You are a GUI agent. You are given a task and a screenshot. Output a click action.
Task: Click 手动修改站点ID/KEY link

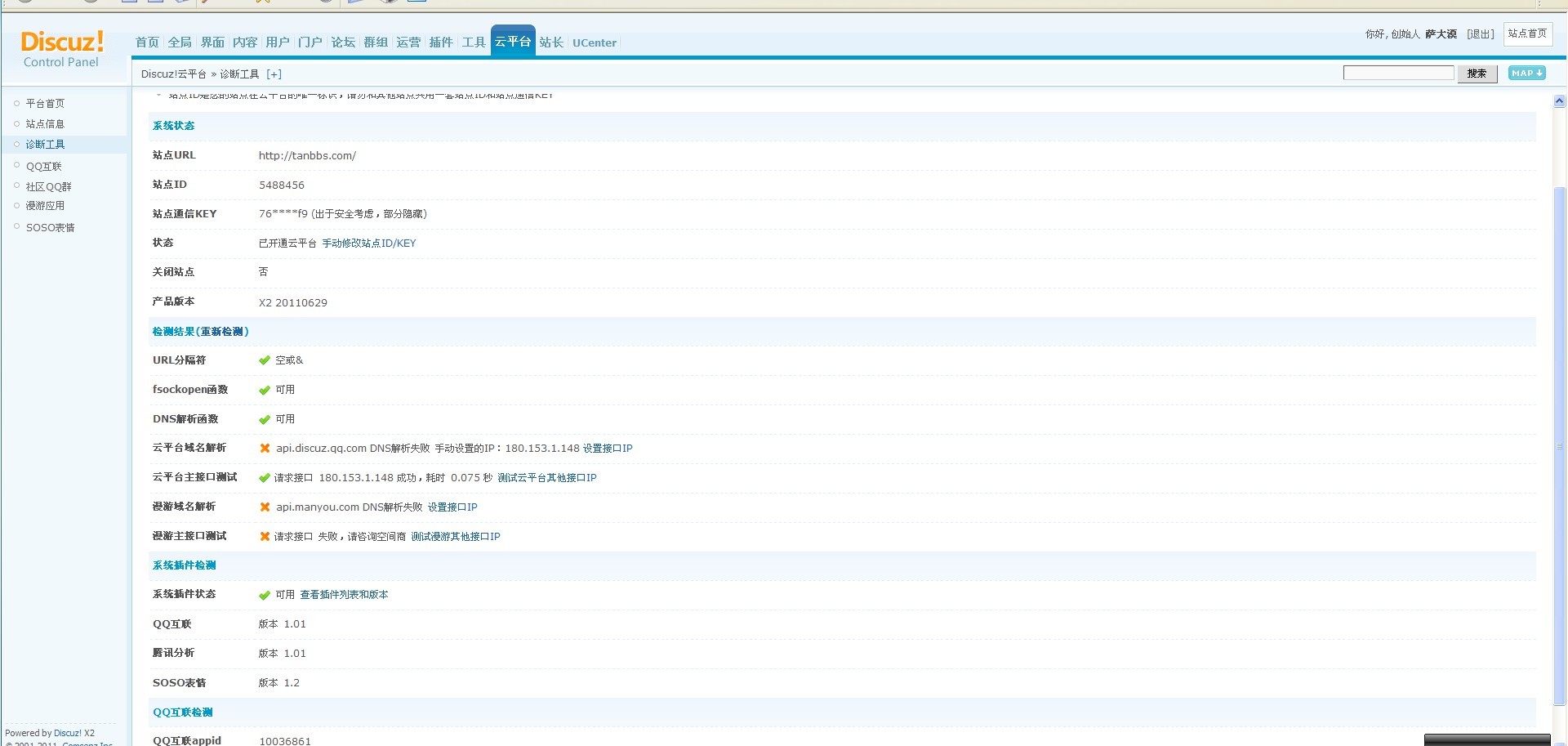[x=369, y=243]
